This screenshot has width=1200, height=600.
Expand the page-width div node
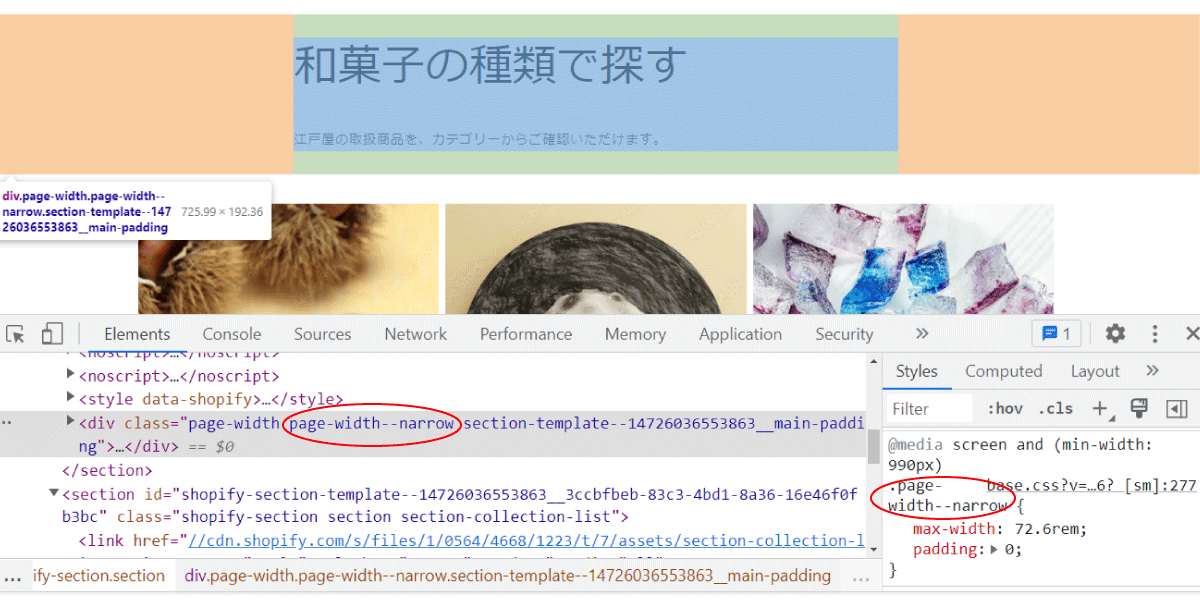pyautogui.click(x=71, y=422)
